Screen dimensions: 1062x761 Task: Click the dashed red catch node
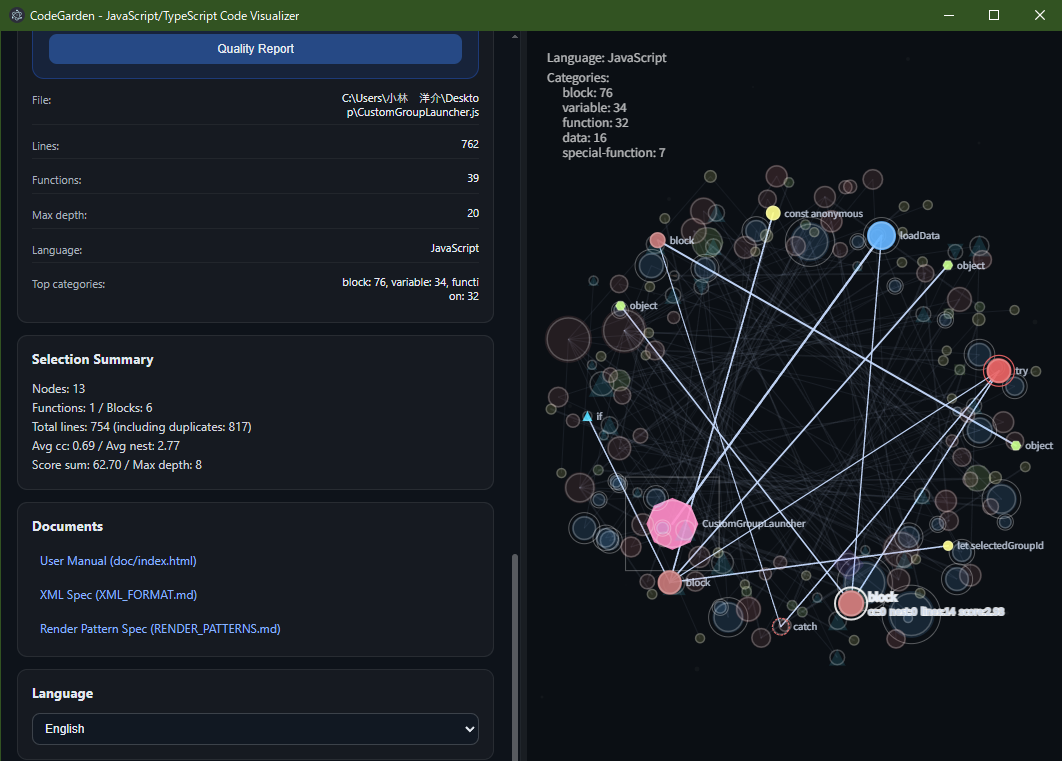click(780, 626)
